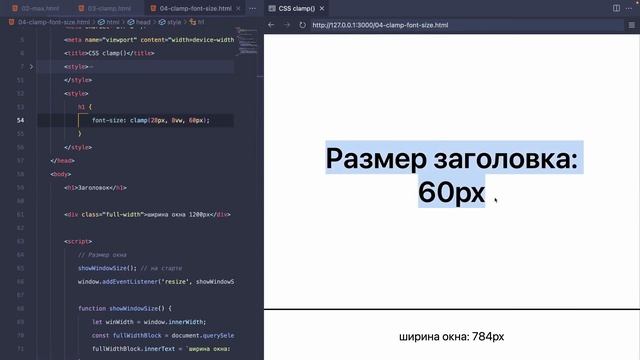This screenshot has height=360, width=640.
Task: Click the Размер окна comment line
Action: 102,255
